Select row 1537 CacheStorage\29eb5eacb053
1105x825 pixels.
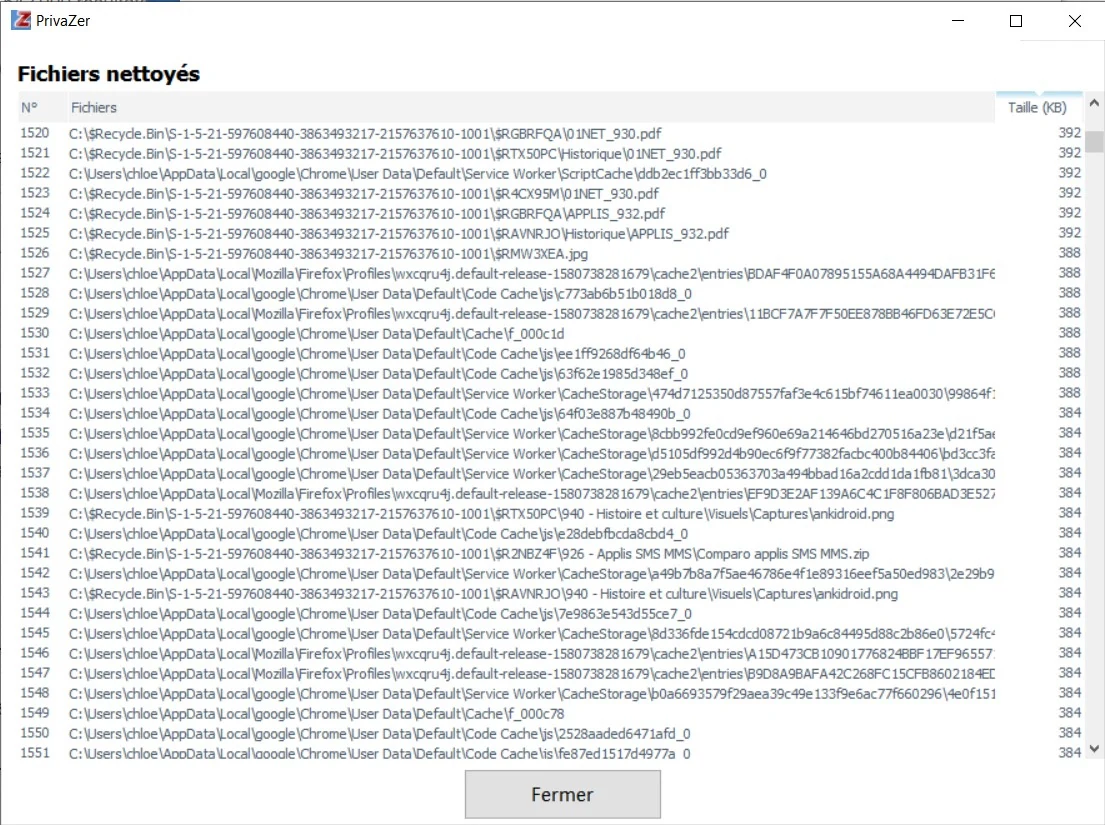tap(550, 473)
